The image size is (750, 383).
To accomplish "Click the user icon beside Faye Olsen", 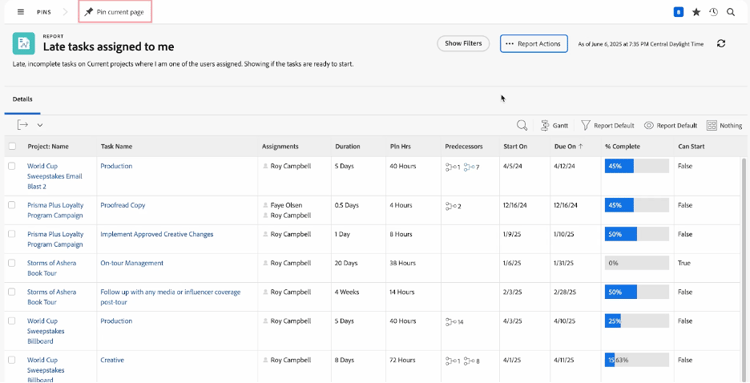I will 265,205.
